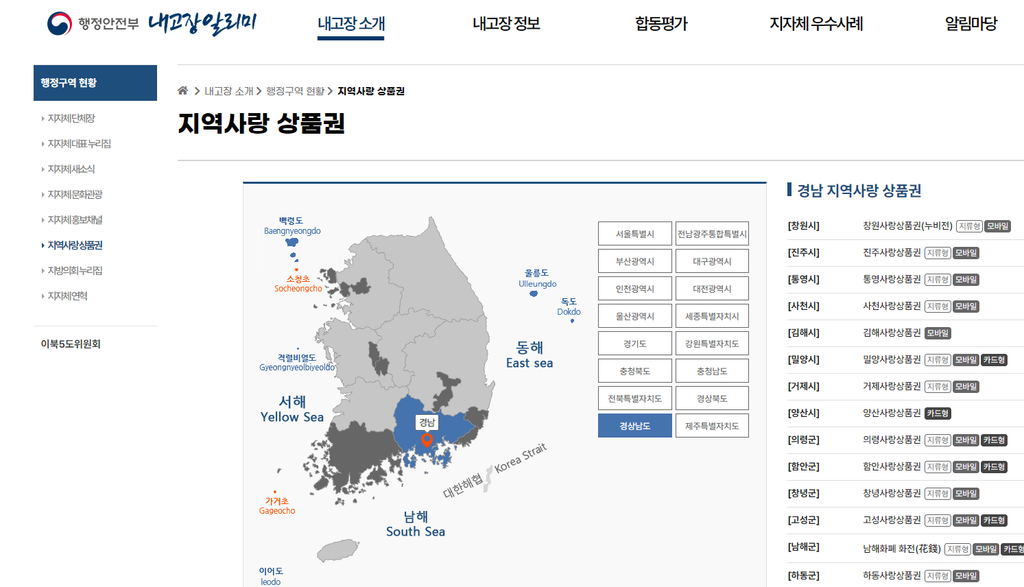
Task: Click the [남해군] row label
Action: (x=803, y=547)
